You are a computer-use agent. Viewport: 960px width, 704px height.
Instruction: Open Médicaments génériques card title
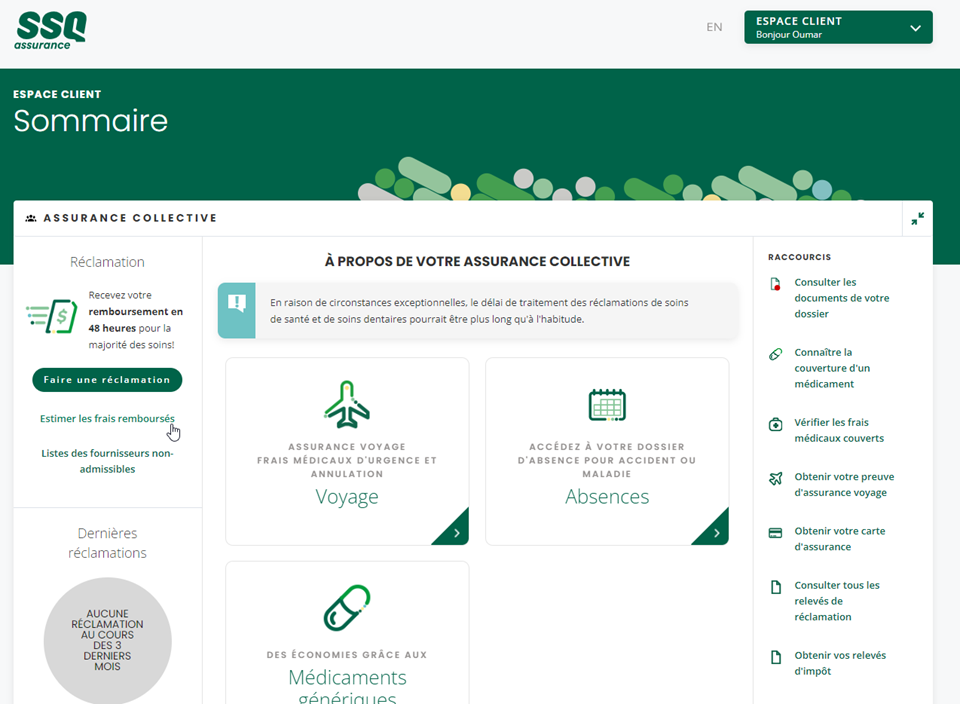click(347, 687)
